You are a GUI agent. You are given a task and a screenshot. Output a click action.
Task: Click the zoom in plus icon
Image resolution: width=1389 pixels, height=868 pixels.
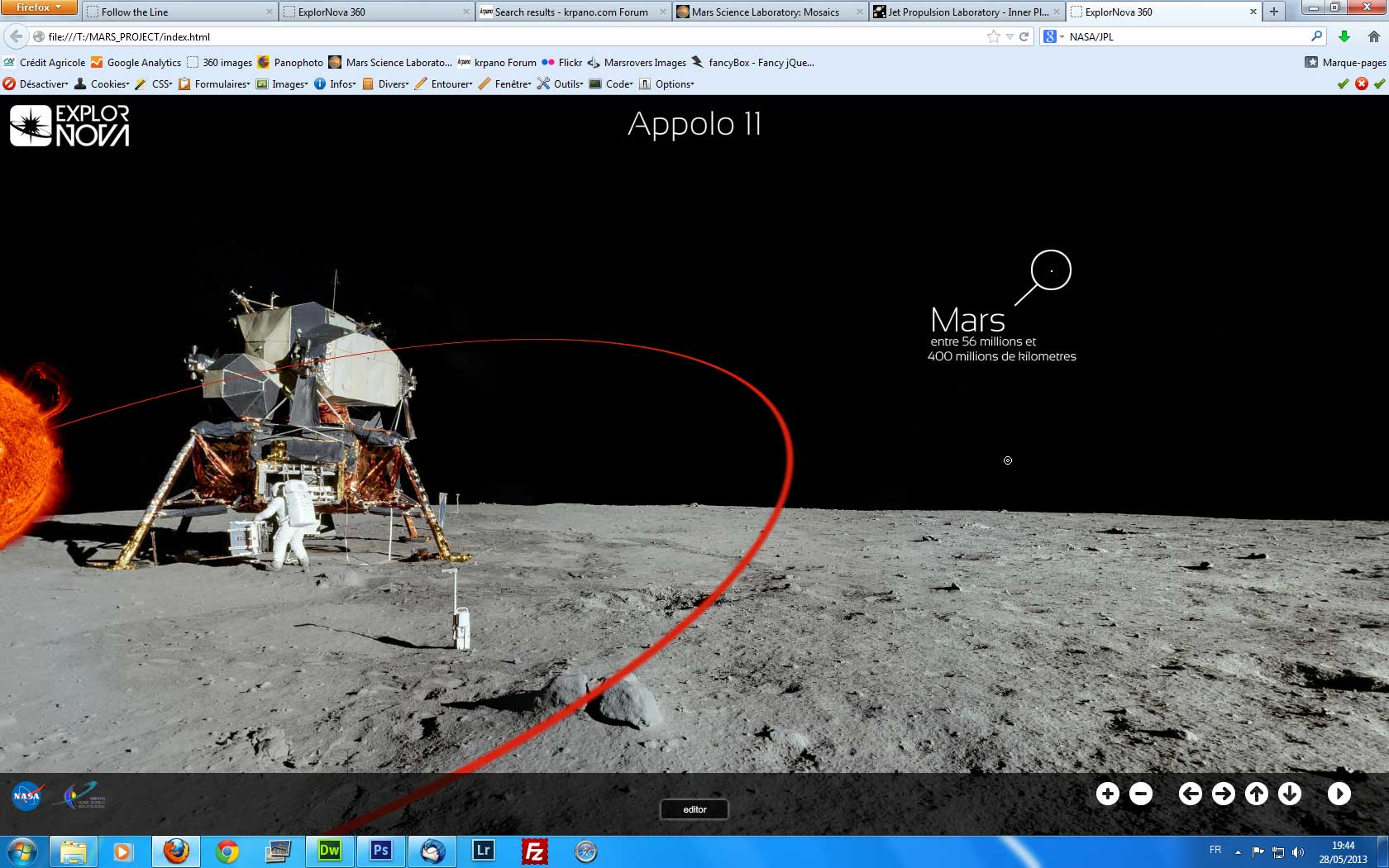pos(1107,794)
